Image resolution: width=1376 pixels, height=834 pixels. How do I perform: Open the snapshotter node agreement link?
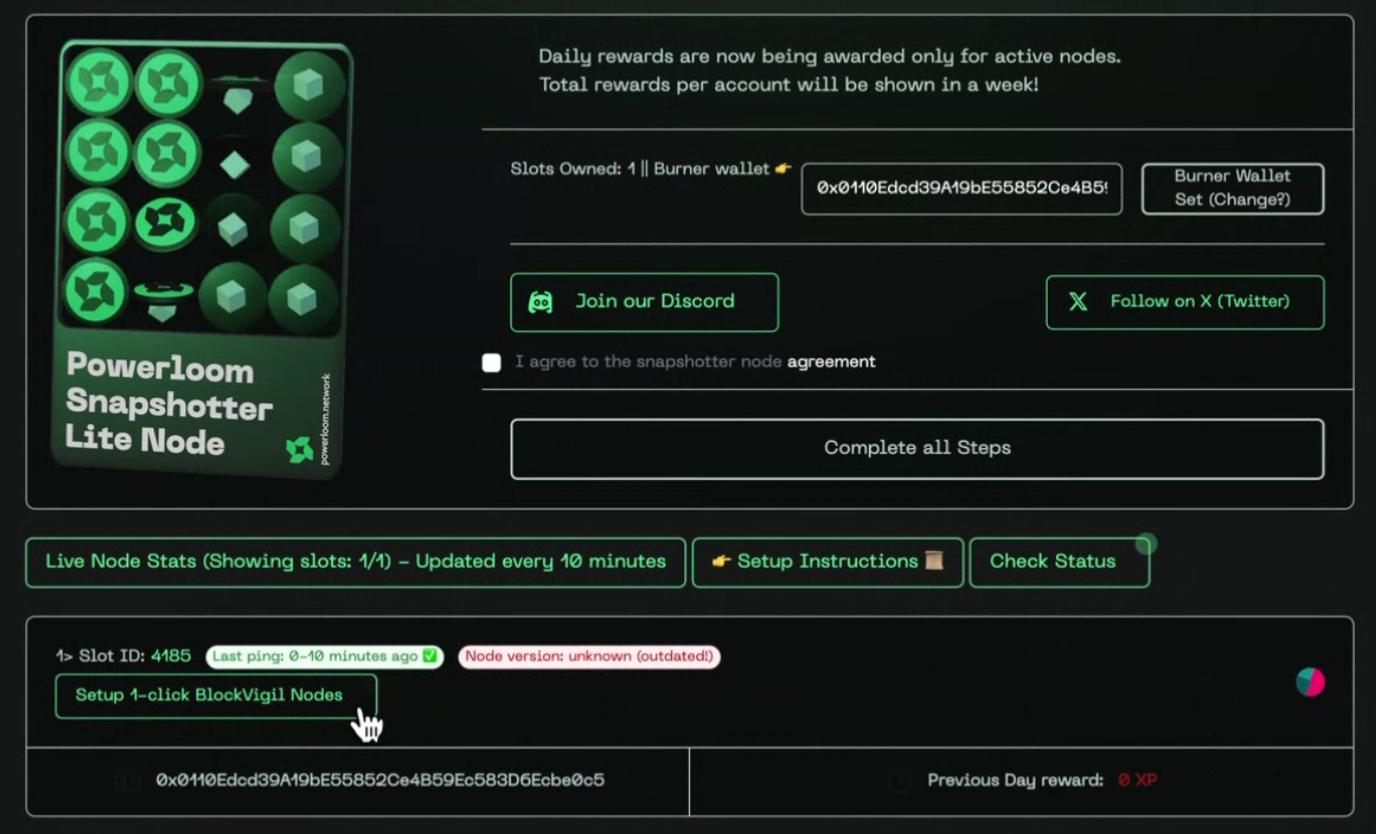tap(831, 362)
